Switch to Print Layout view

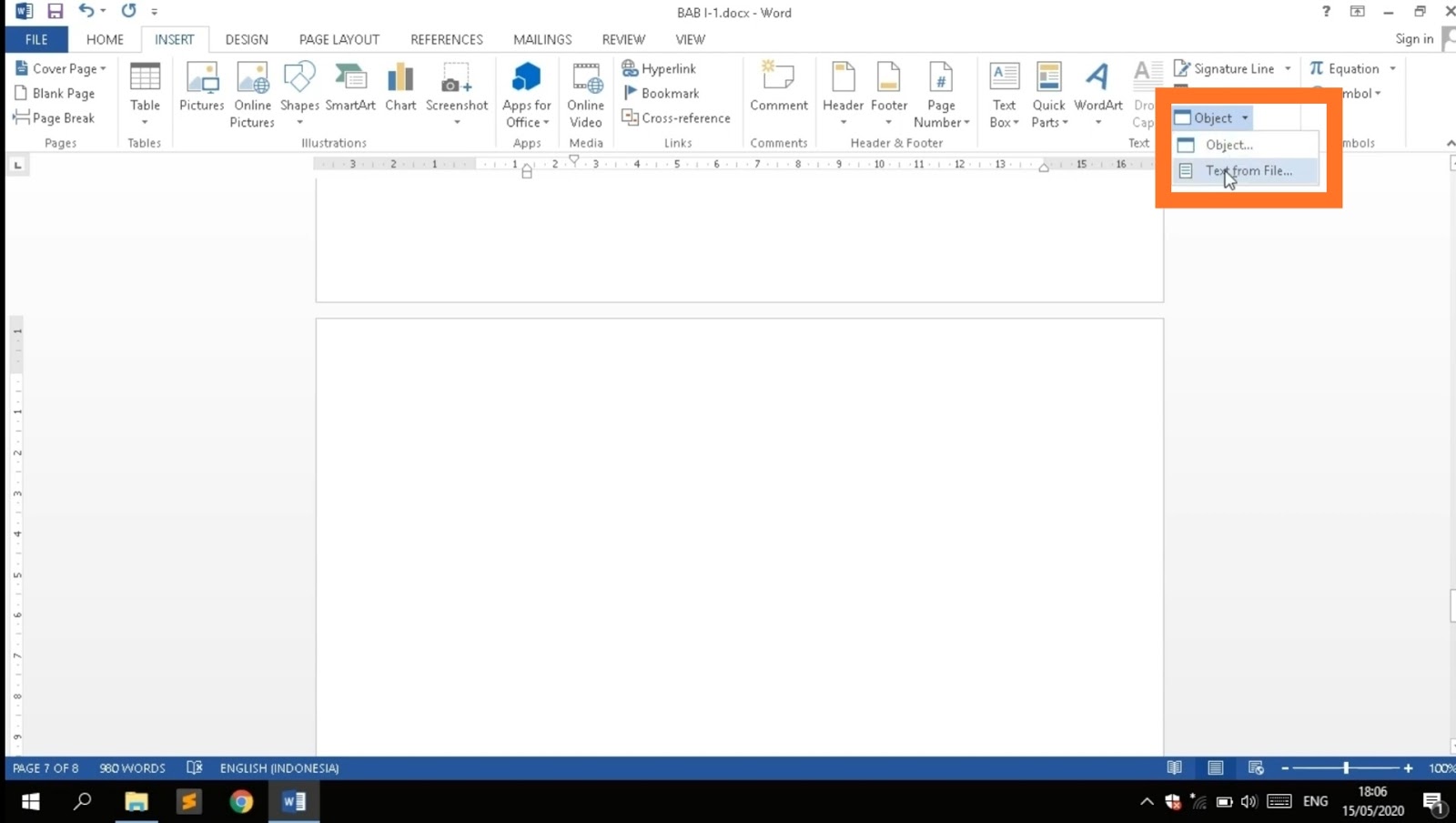(x=1216, y=768)
